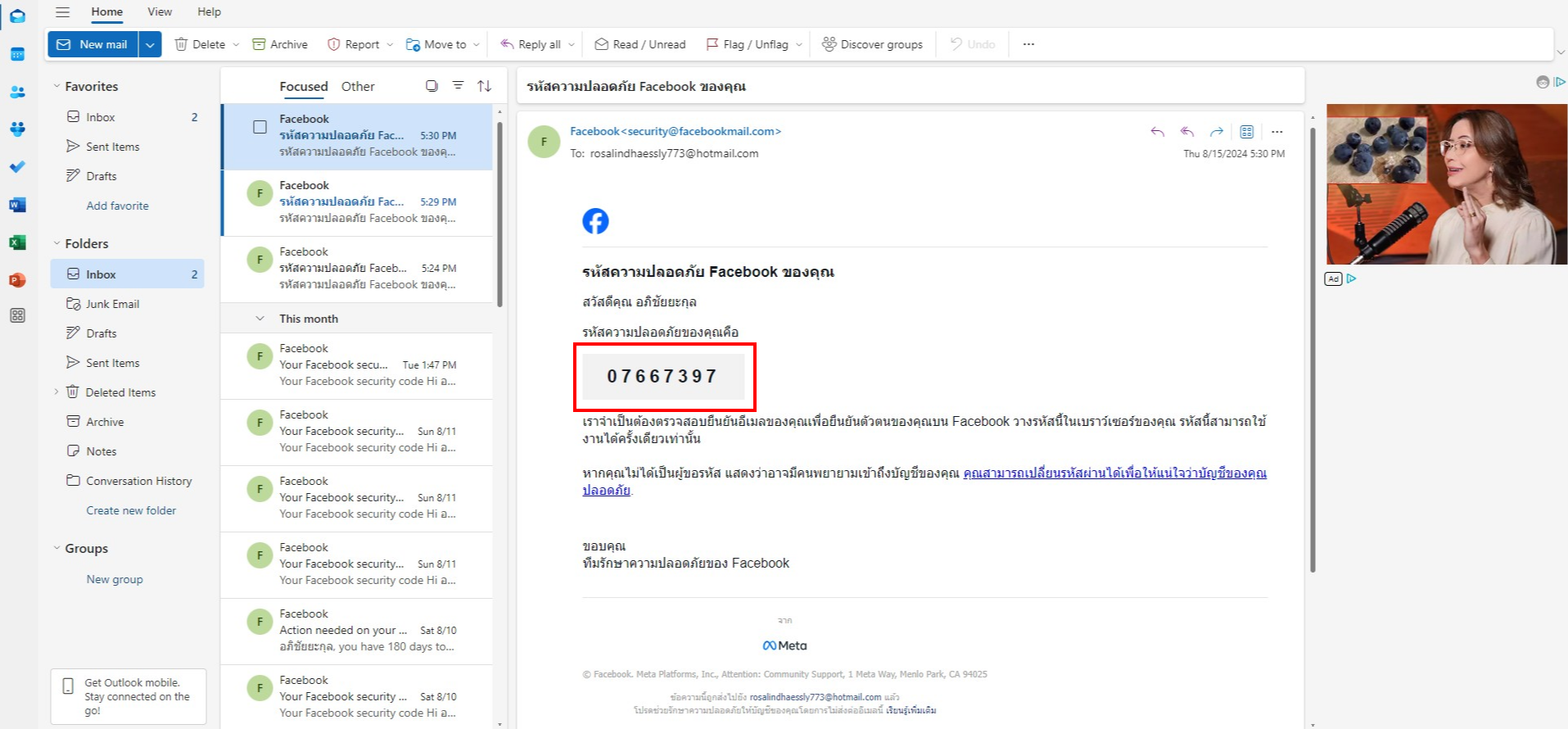
Task: Forward the message via reading pane arrow
Action: (x=1217, y=132)
